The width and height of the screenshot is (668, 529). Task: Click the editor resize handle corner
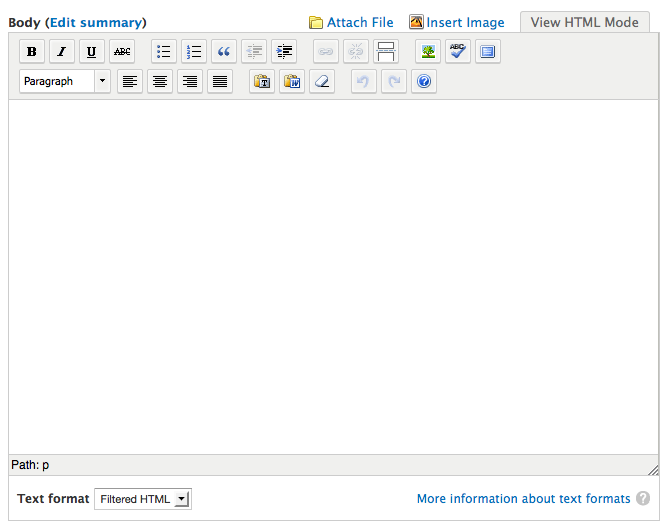tap(653, 470)
